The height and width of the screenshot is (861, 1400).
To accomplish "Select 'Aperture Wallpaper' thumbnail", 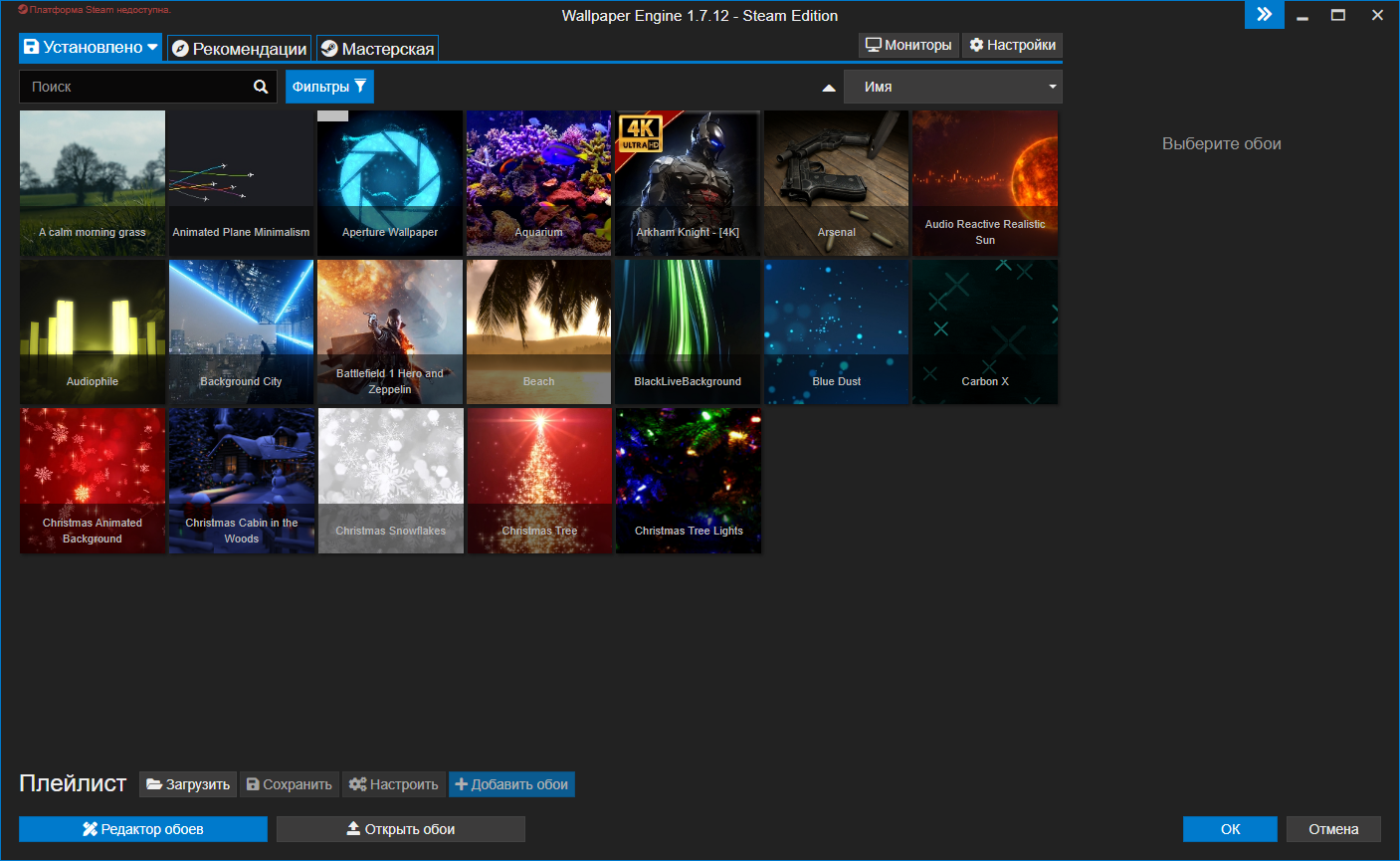I will tap(390, 183).
